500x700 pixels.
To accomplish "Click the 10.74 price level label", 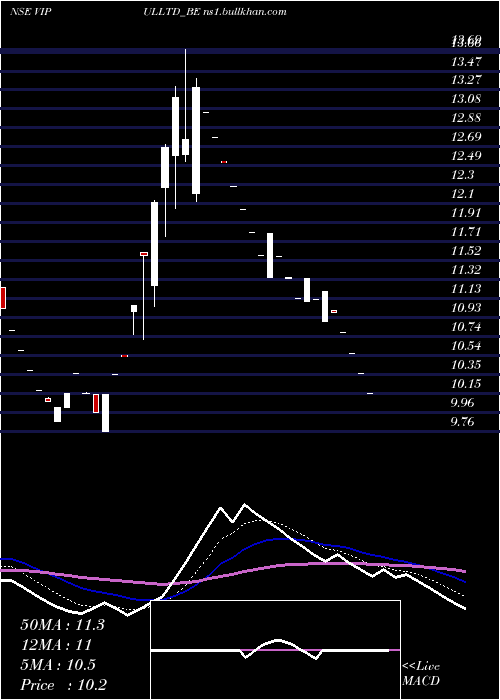I will click(x=466, y=327).
